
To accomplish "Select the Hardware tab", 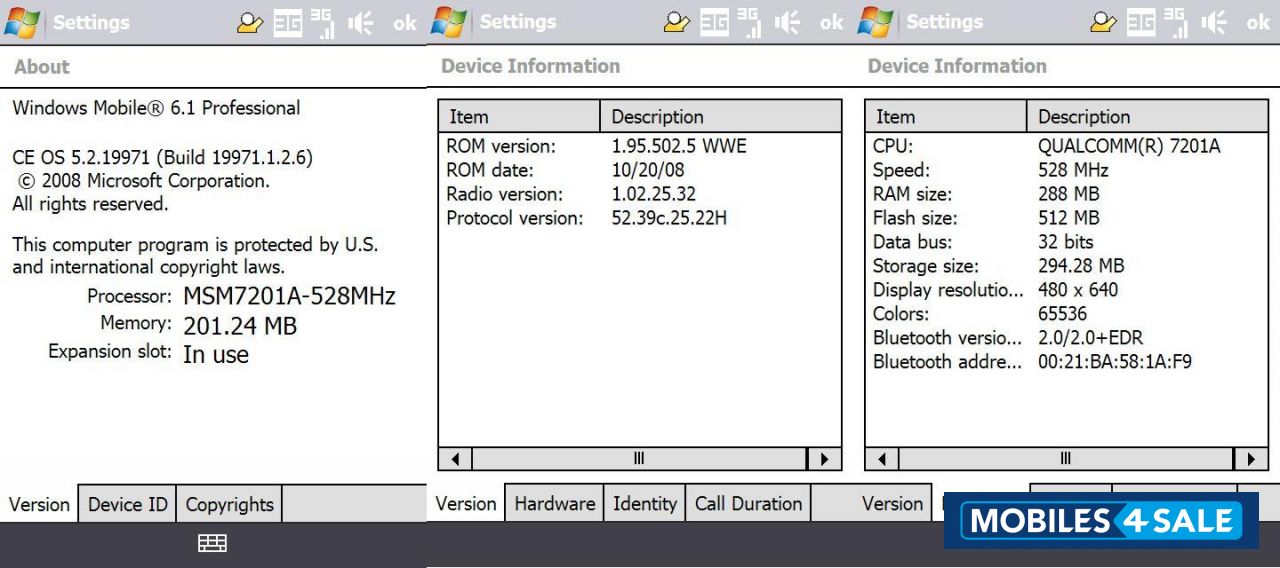I will tap(554, 504).
